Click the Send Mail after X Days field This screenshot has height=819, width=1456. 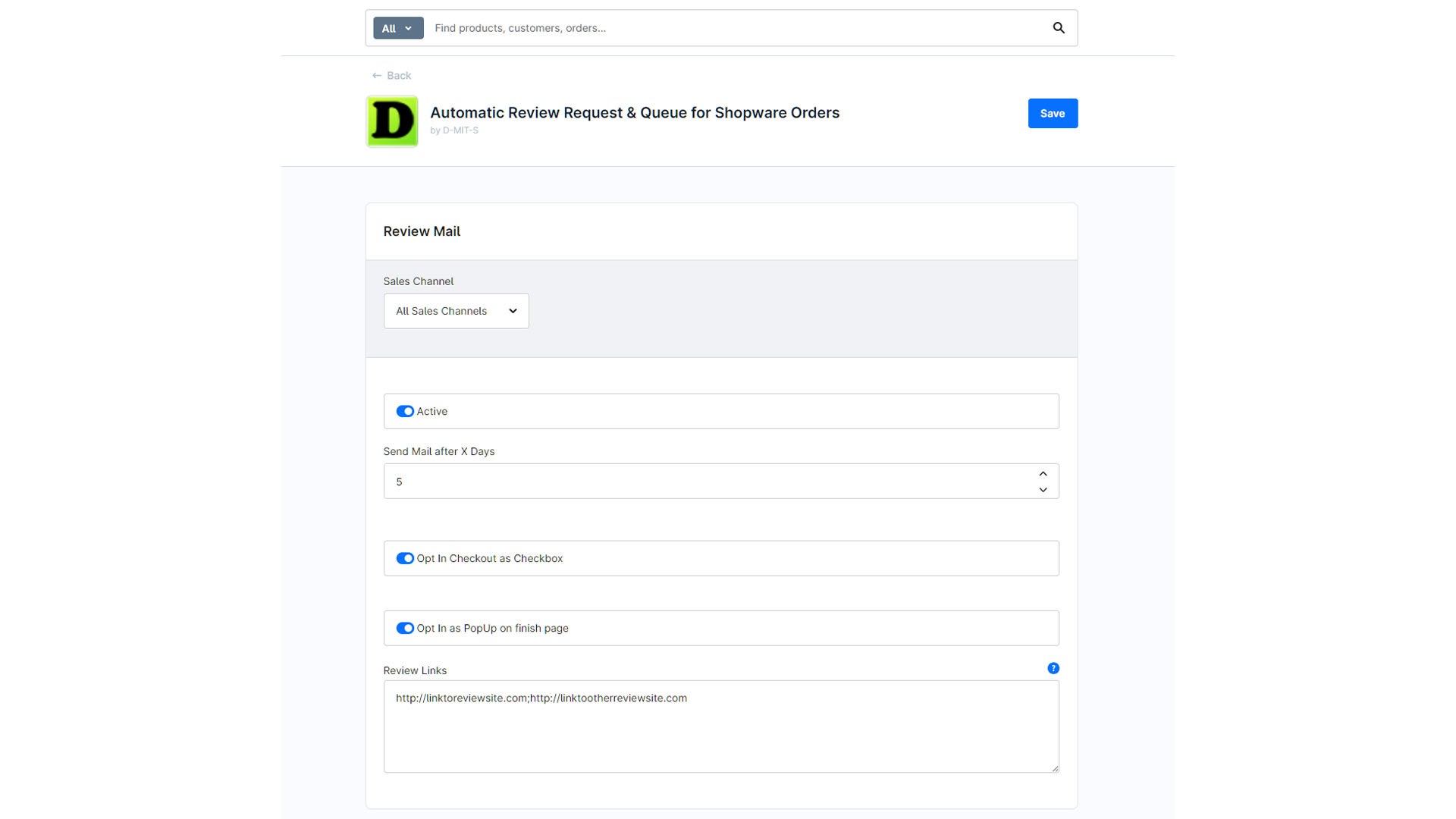point(720,482)
